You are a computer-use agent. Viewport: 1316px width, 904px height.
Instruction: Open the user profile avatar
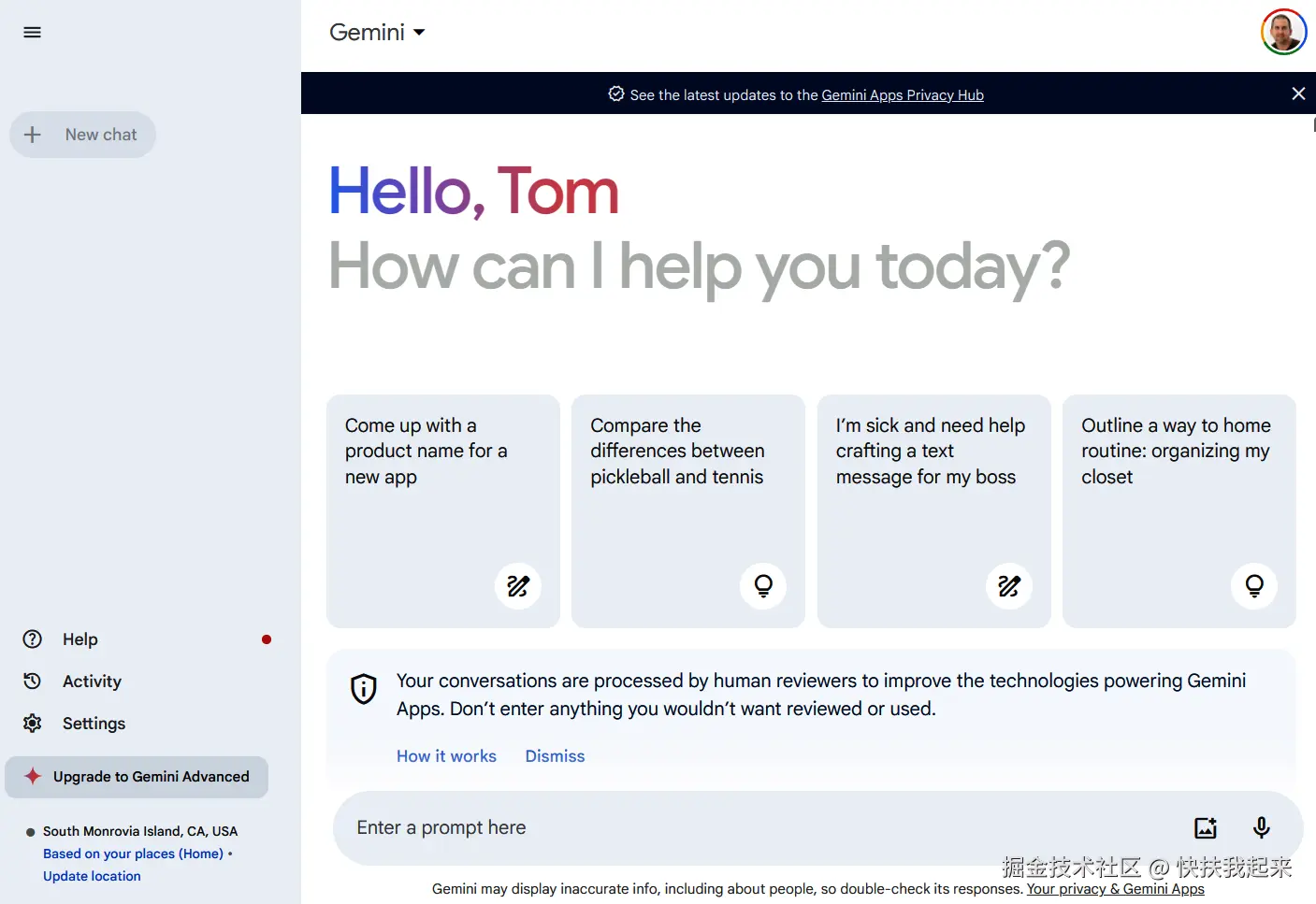(x=1283, y=33)
